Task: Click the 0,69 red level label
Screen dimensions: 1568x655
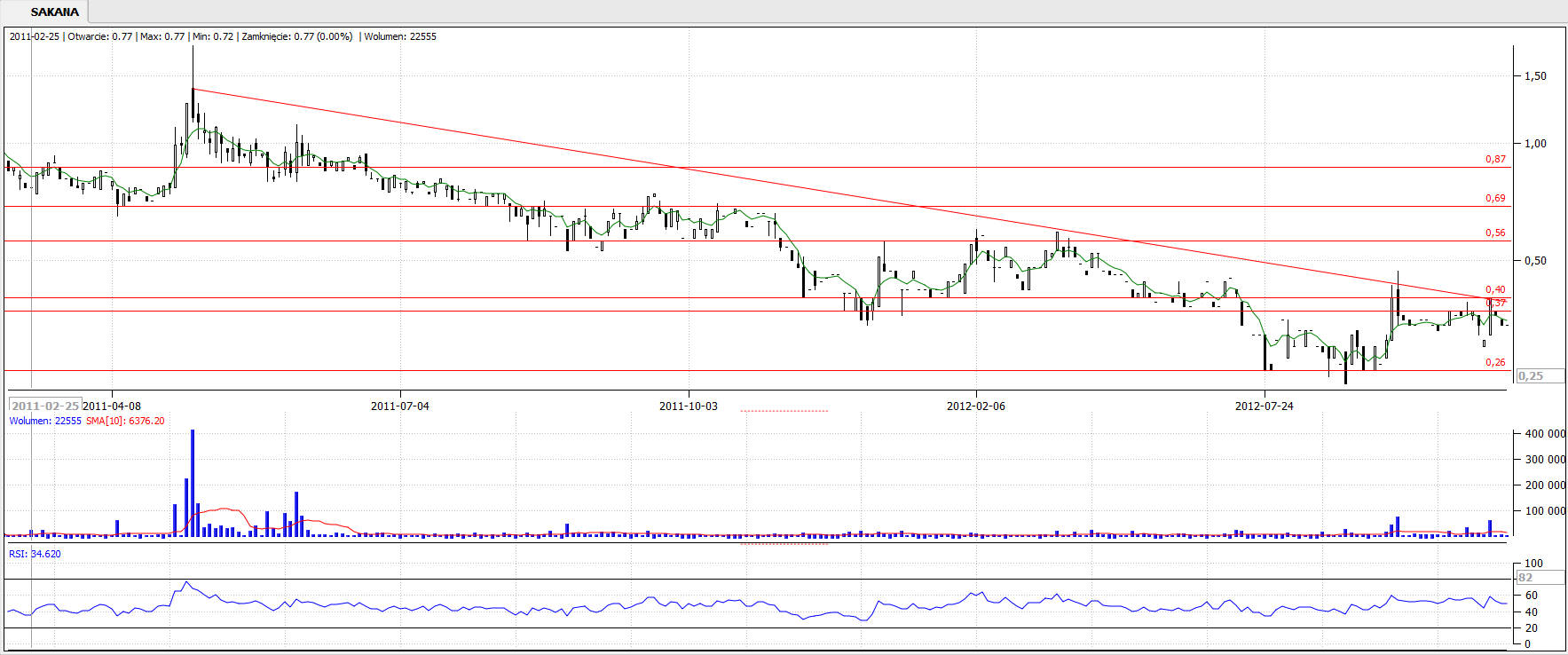Action: (x=1495, y=199)
